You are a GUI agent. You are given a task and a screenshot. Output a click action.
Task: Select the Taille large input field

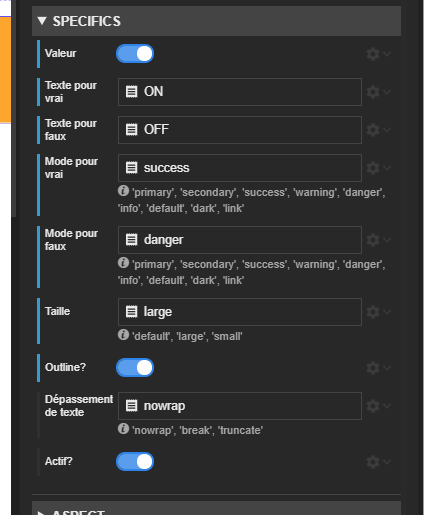point(240,312)
